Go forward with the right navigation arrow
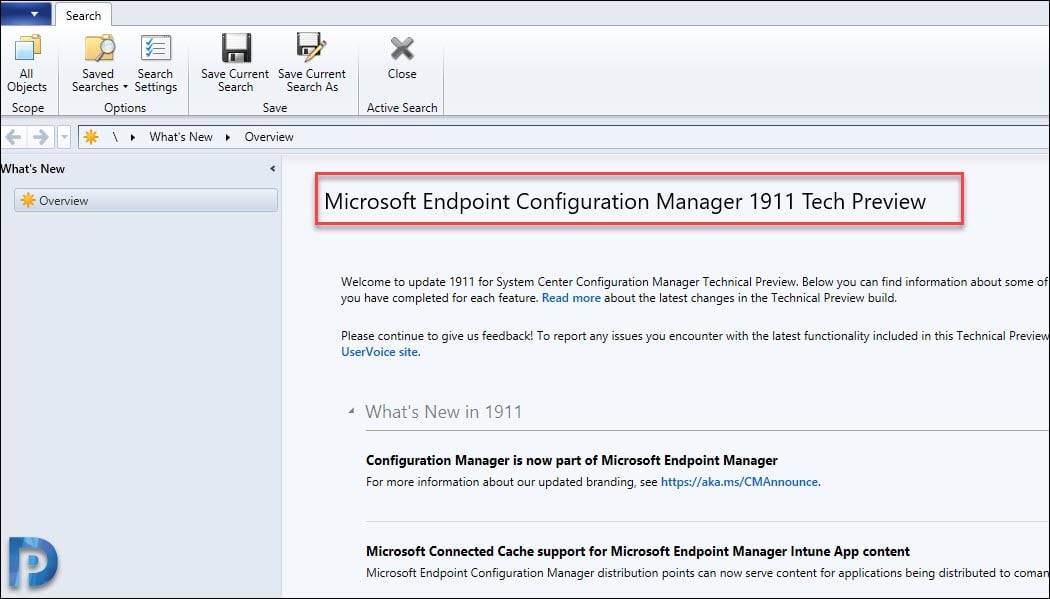1050x599 pixels. (41, 137)
